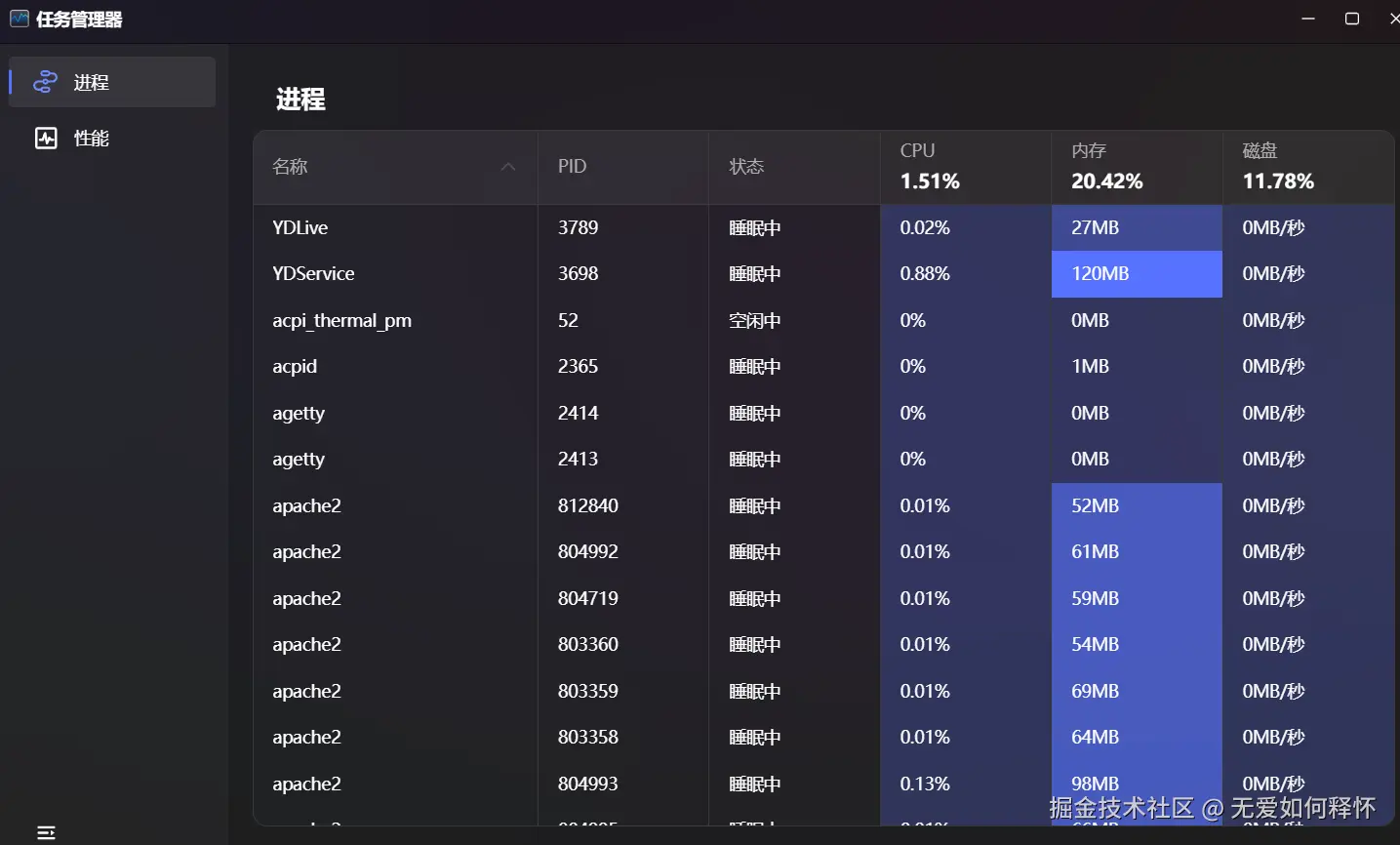Select apache2 with PID 804719
This screenshot has height=845, width=1400.
click(x=824, y=598)
